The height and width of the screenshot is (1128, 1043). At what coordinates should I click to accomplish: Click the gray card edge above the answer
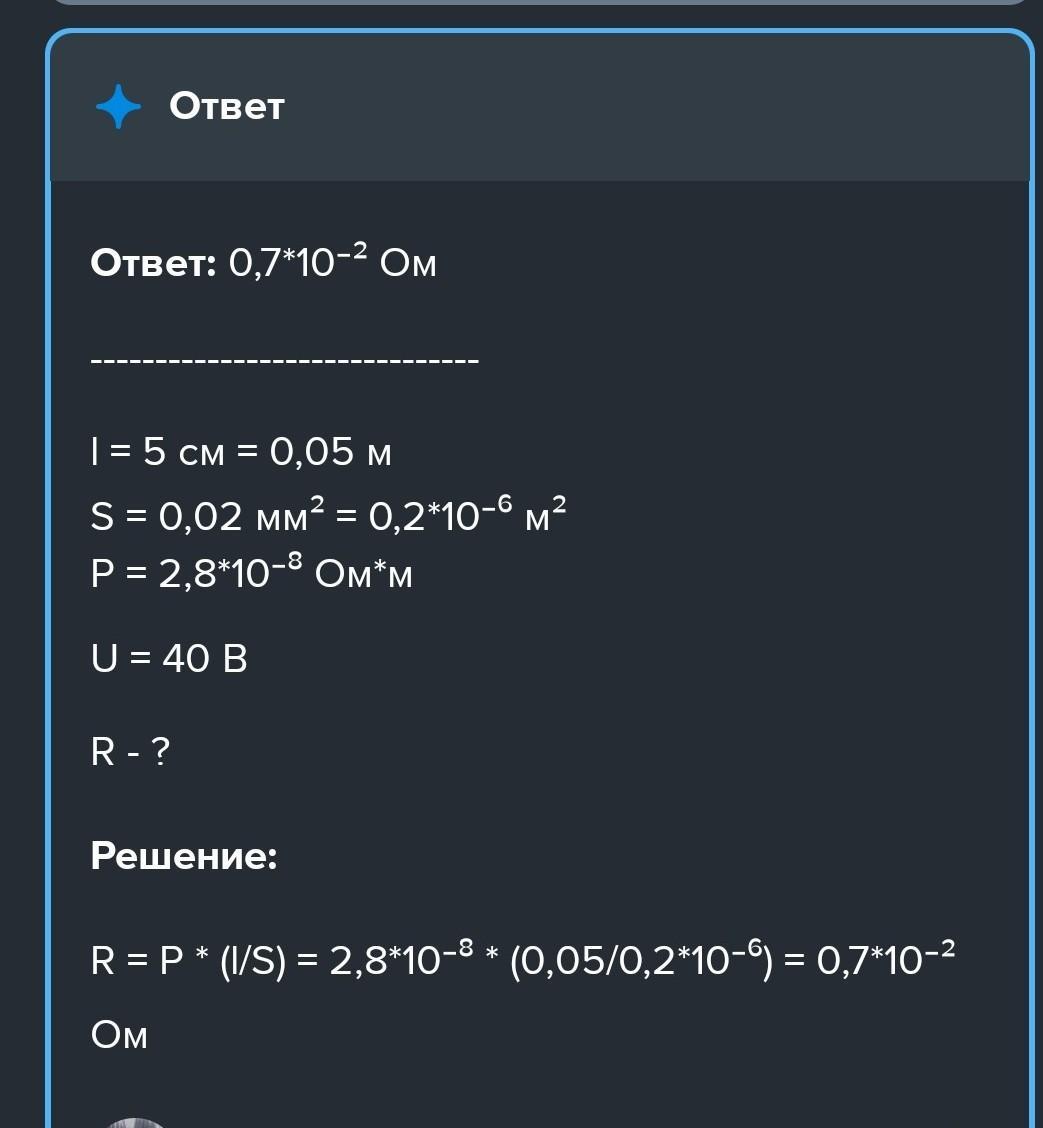(540, 5)
